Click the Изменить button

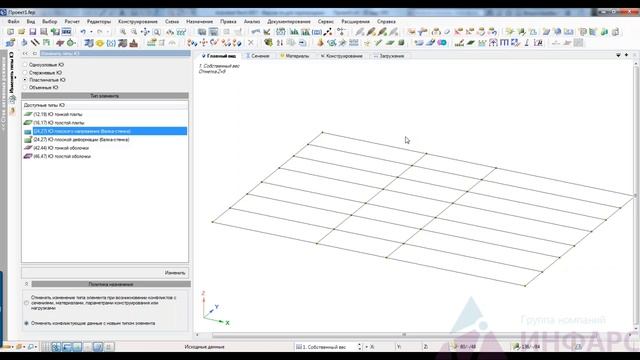point(175,273)
